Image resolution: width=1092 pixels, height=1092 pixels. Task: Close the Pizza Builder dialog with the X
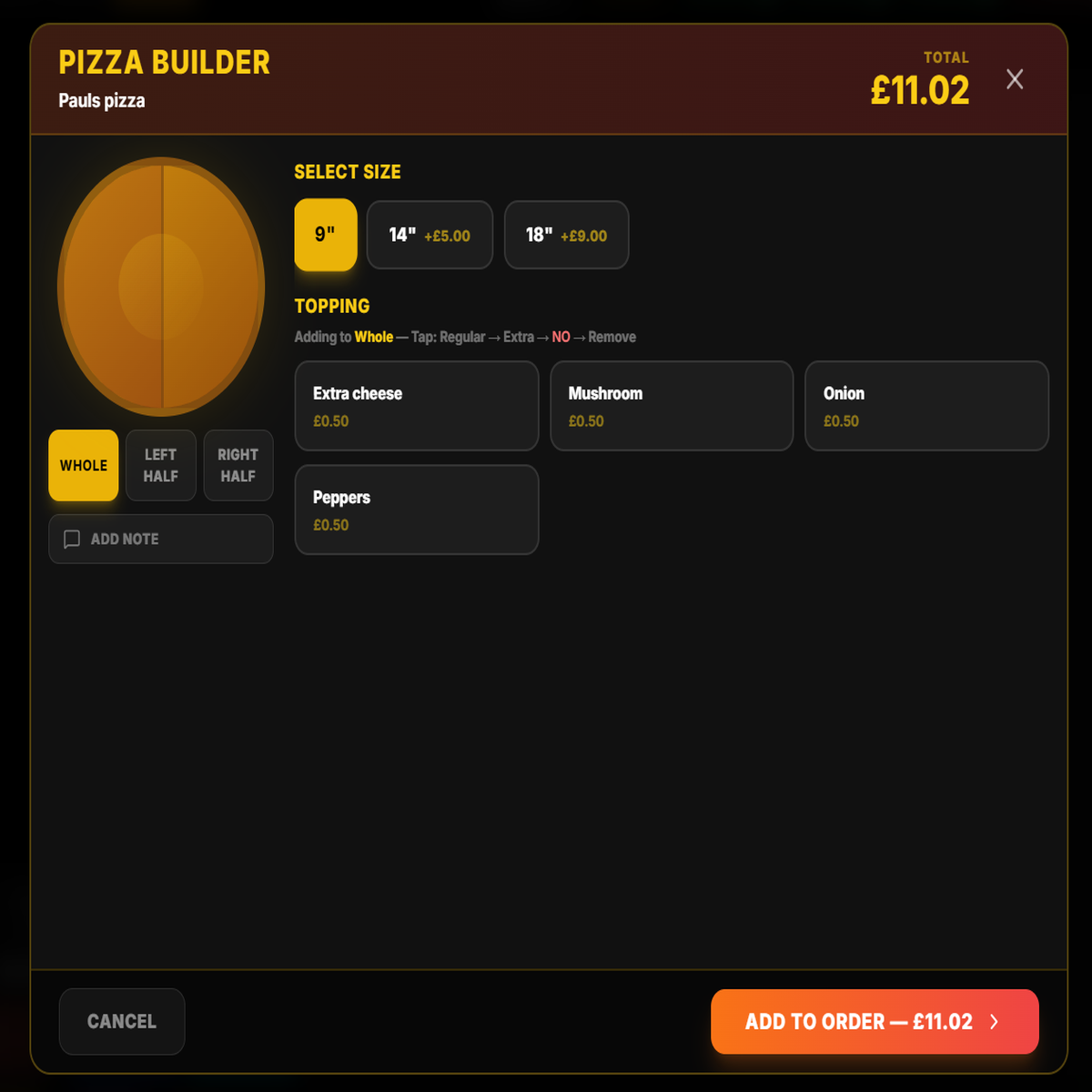(1015, 79)
